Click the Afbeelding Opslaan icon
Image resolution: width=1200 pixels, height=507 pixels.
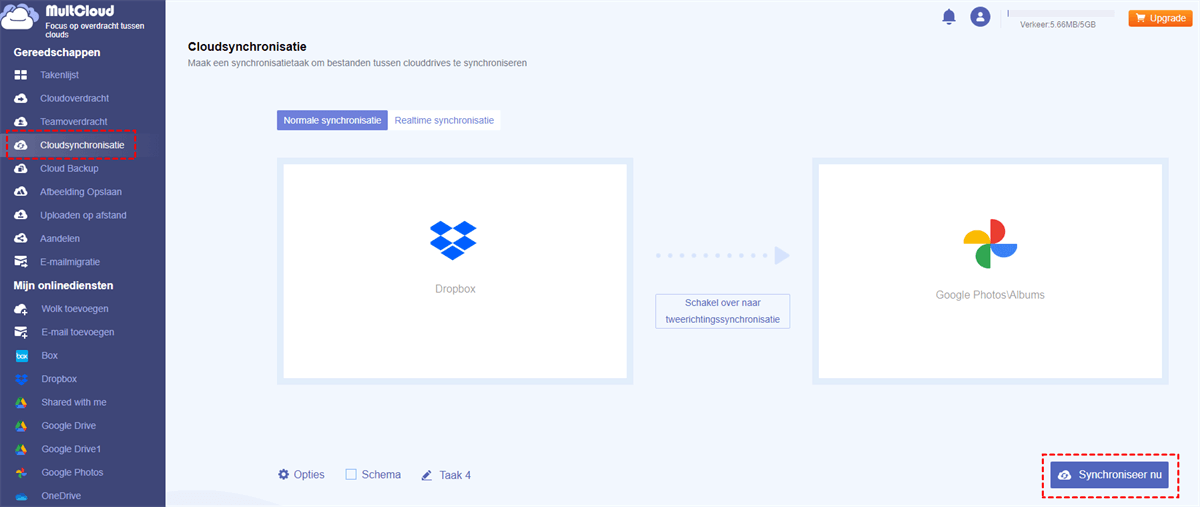click(21, 192)
